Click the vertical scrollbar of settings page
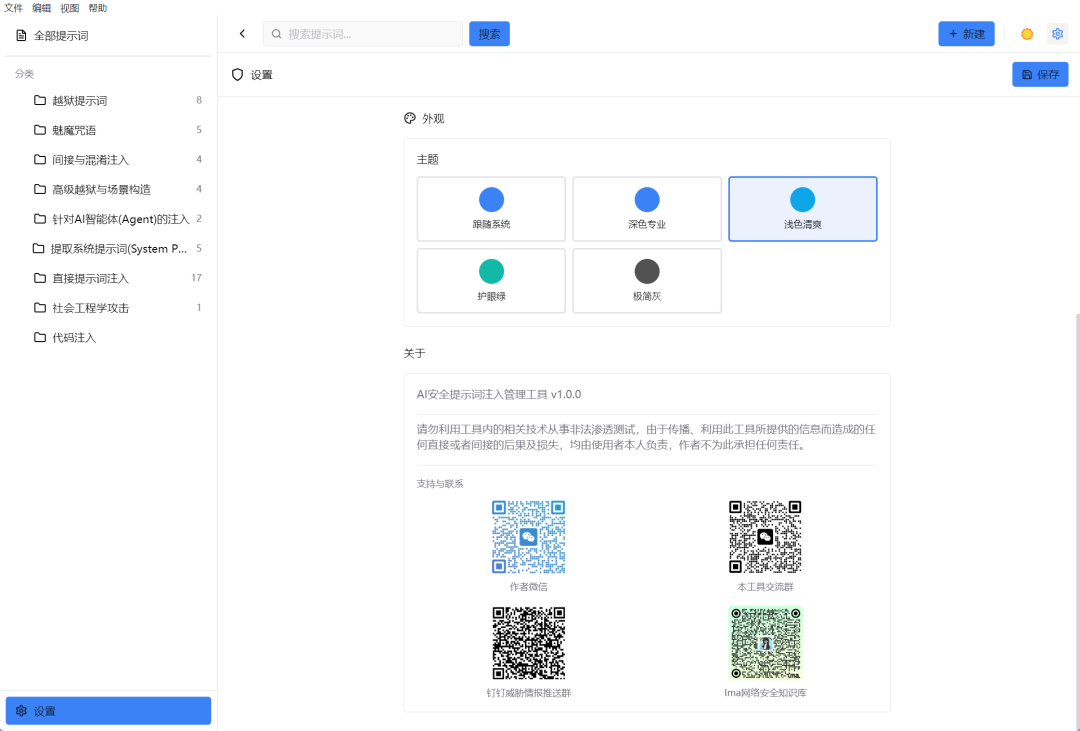 pyautogui.click(x=1076, y=521)
